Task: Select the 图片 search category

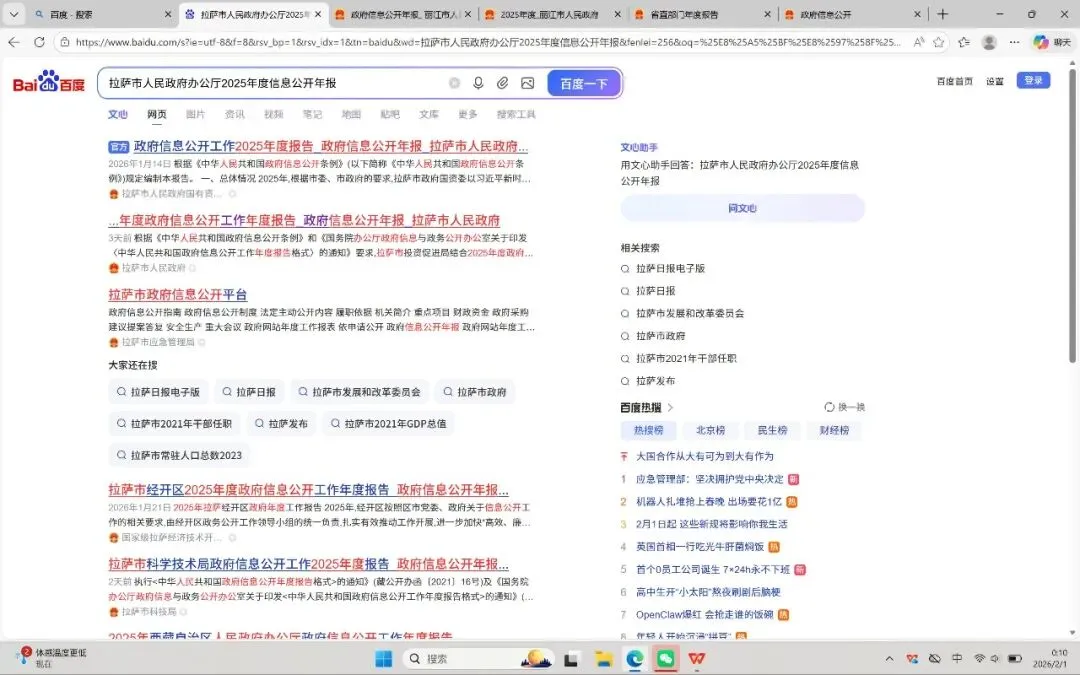Action: (x=196, y=114)
